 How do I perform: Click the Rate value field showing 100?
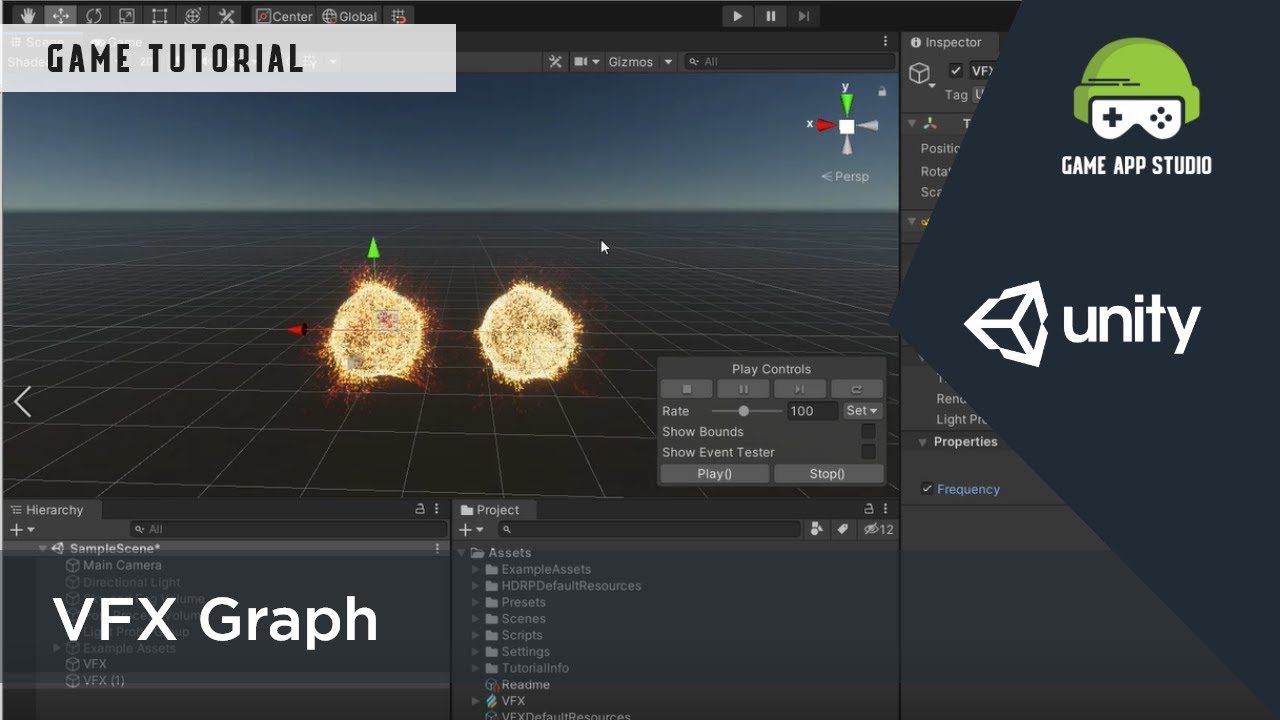coord(813,411)
